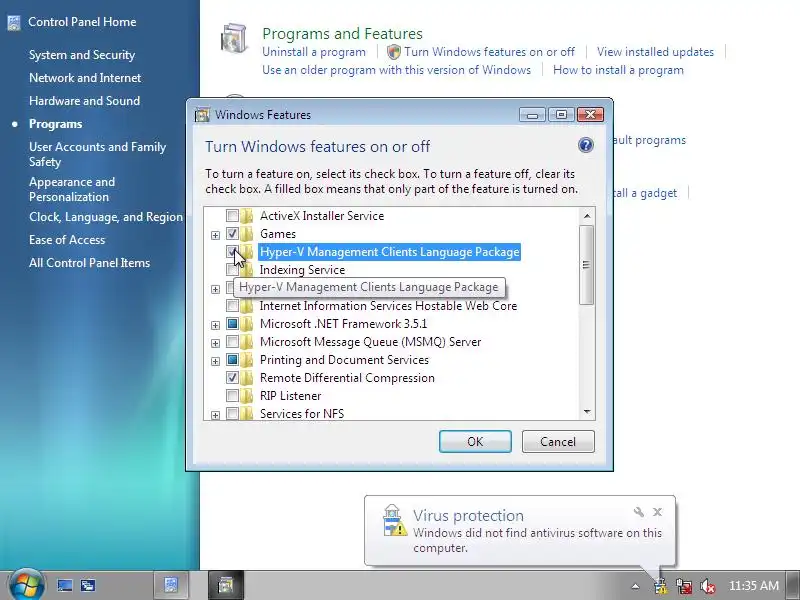The width and height of the screenshot is (800, 600).
Task: Check the RIP Listener checkbox
Action: (x=232, y=396)
